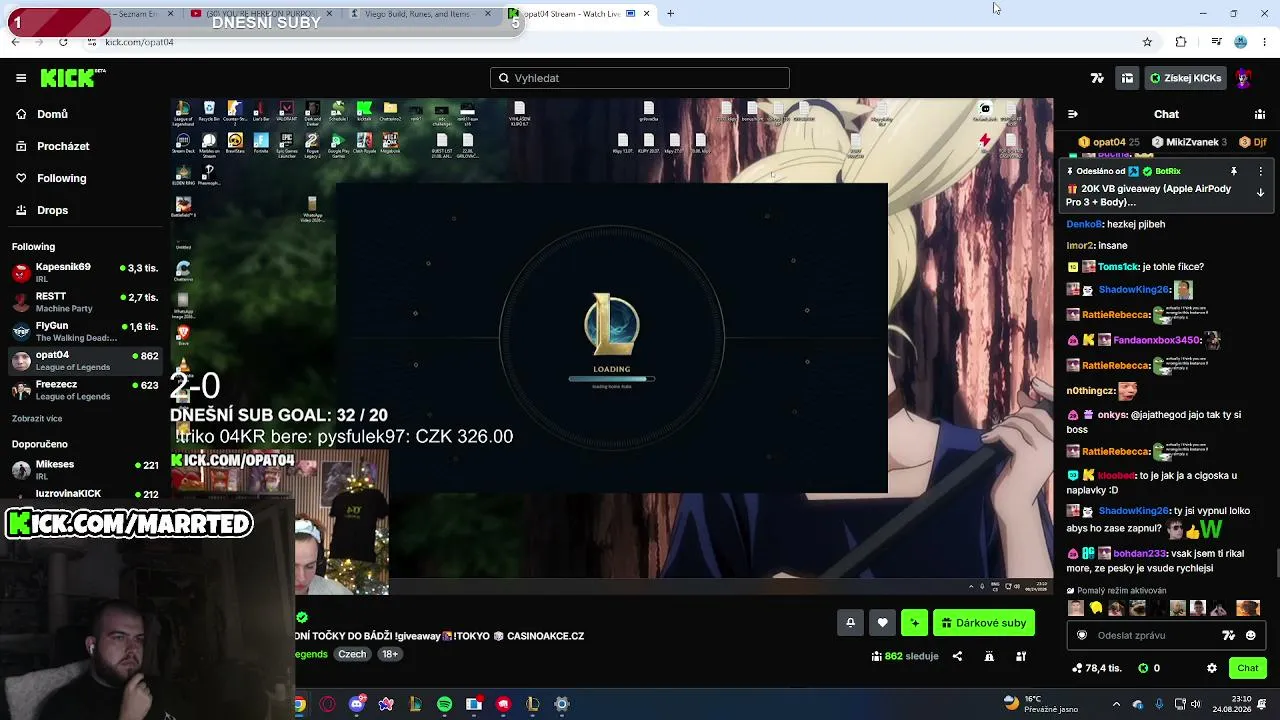Open Spotify from the taskbar
1280x720 pixels.
[445, 704]
